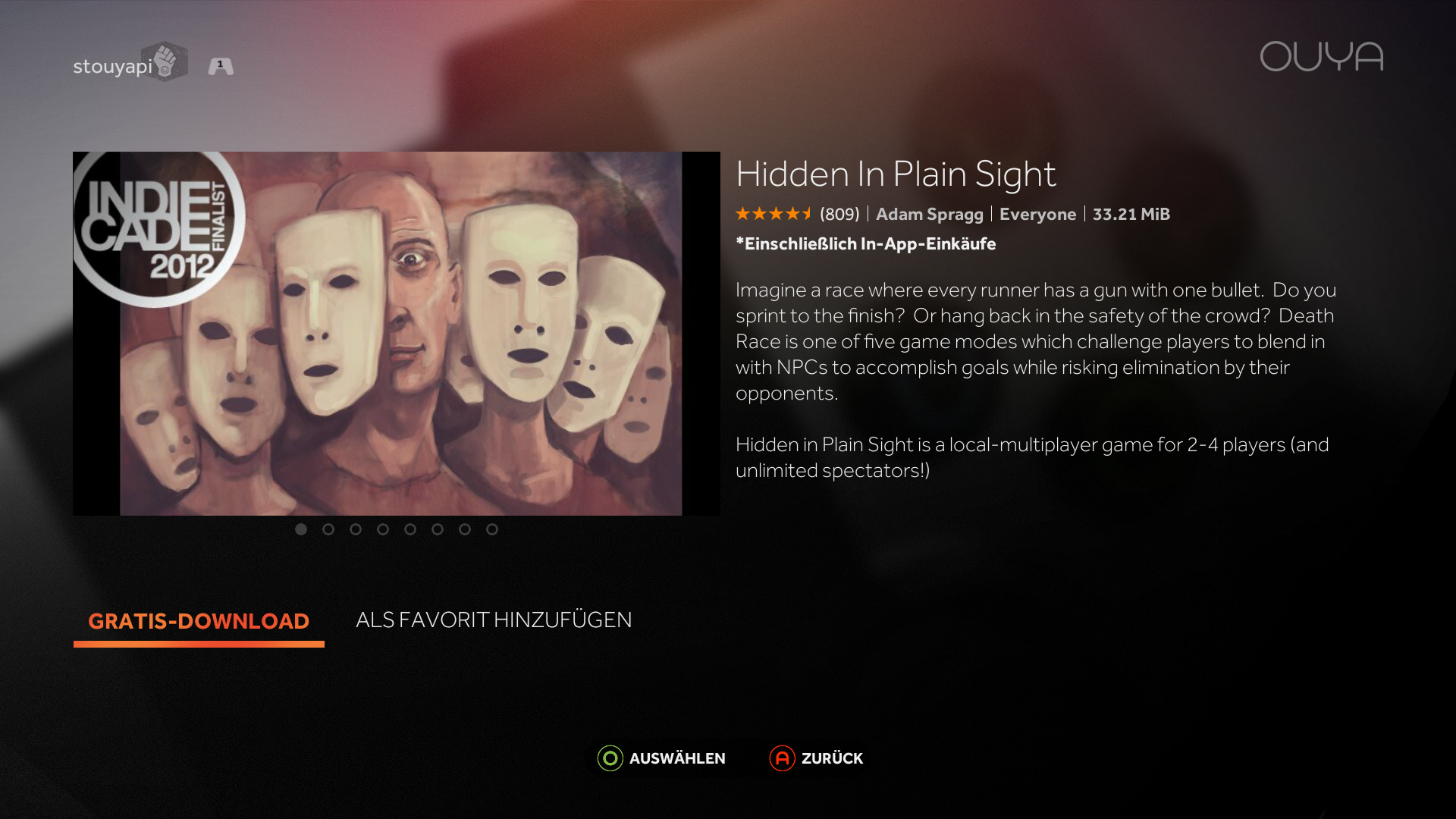Screen dimensions: 1456x819
Task: Select the second screenshot pagination dot
Action: click(328, 529)
